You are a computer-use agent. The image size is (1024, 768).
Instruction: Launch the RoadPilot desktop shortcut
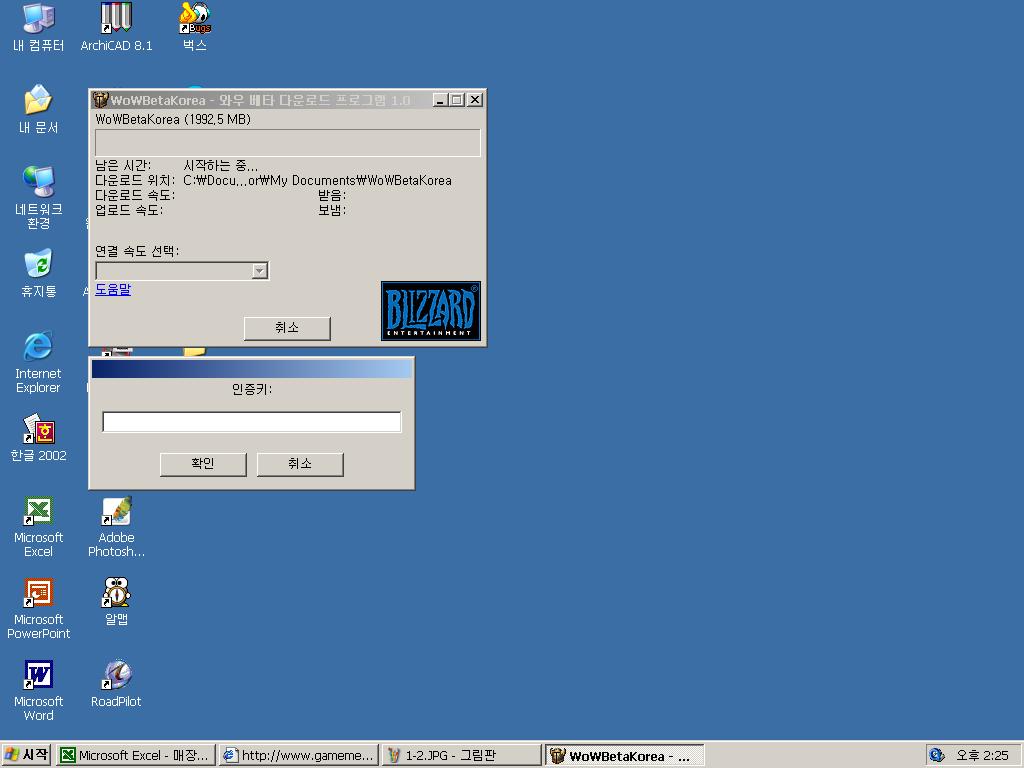116,677
